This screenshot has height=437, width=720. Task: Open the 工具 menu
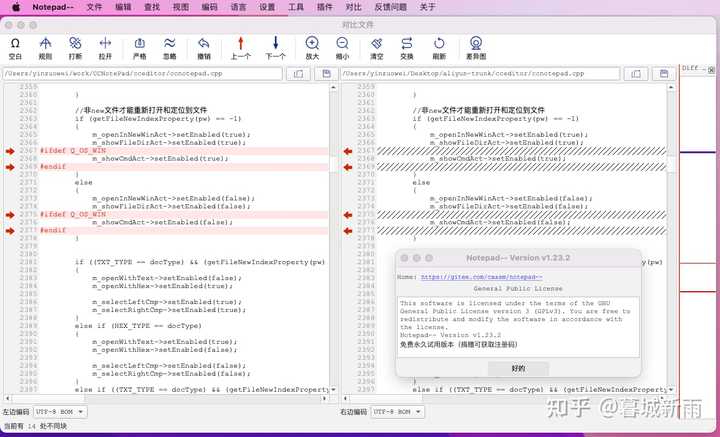(x=296, y=7)
